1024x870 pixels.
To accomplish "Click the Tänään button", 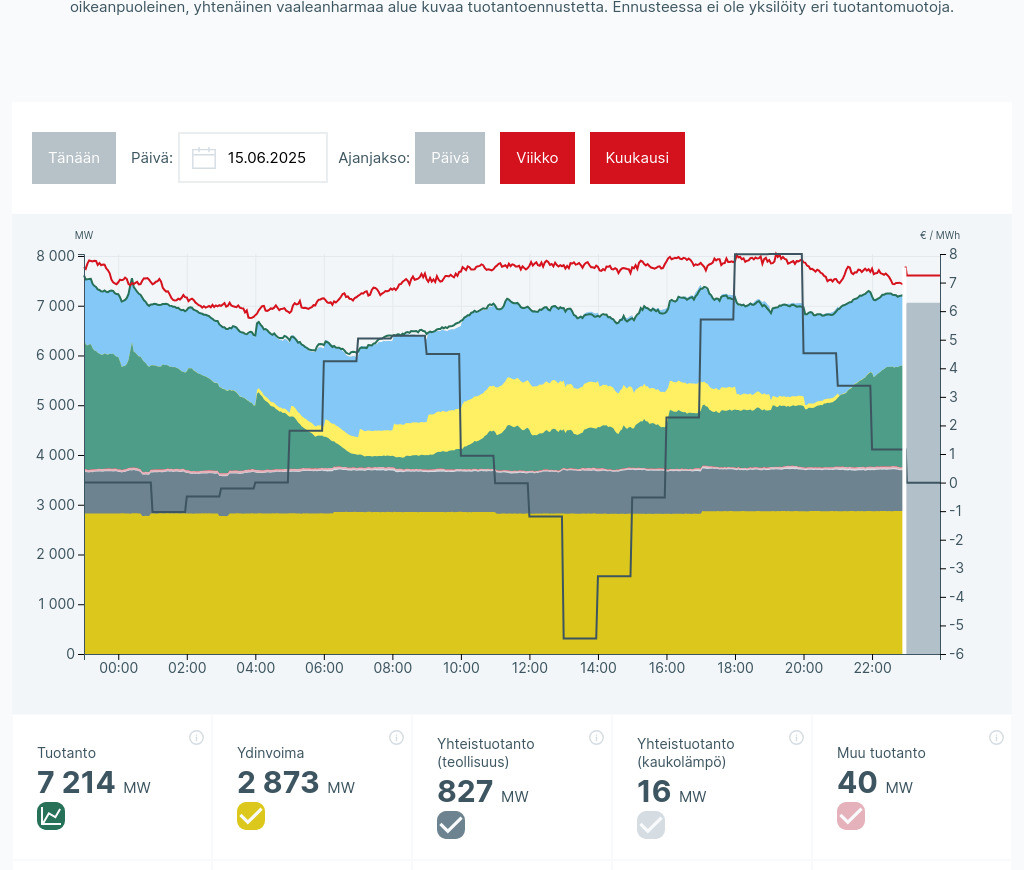I will point(74,158).
